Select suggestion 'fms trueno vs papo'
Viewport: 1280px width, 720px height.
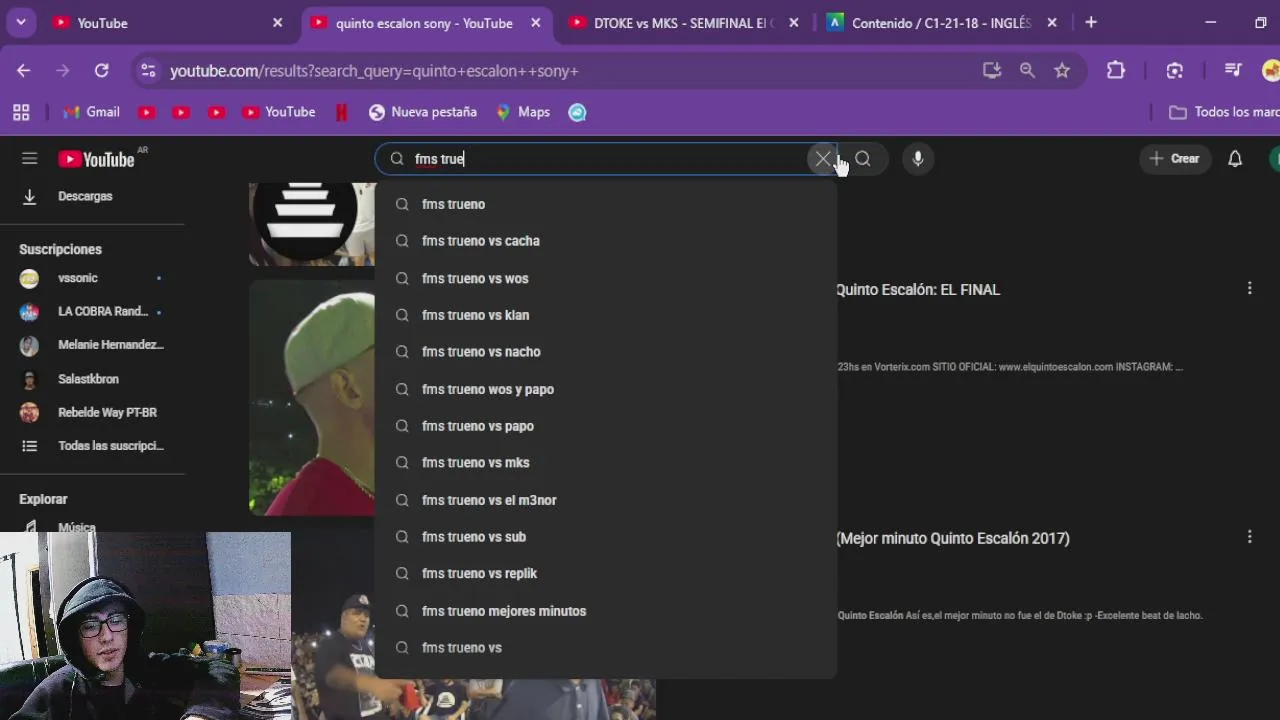click(x=605, y=426)
